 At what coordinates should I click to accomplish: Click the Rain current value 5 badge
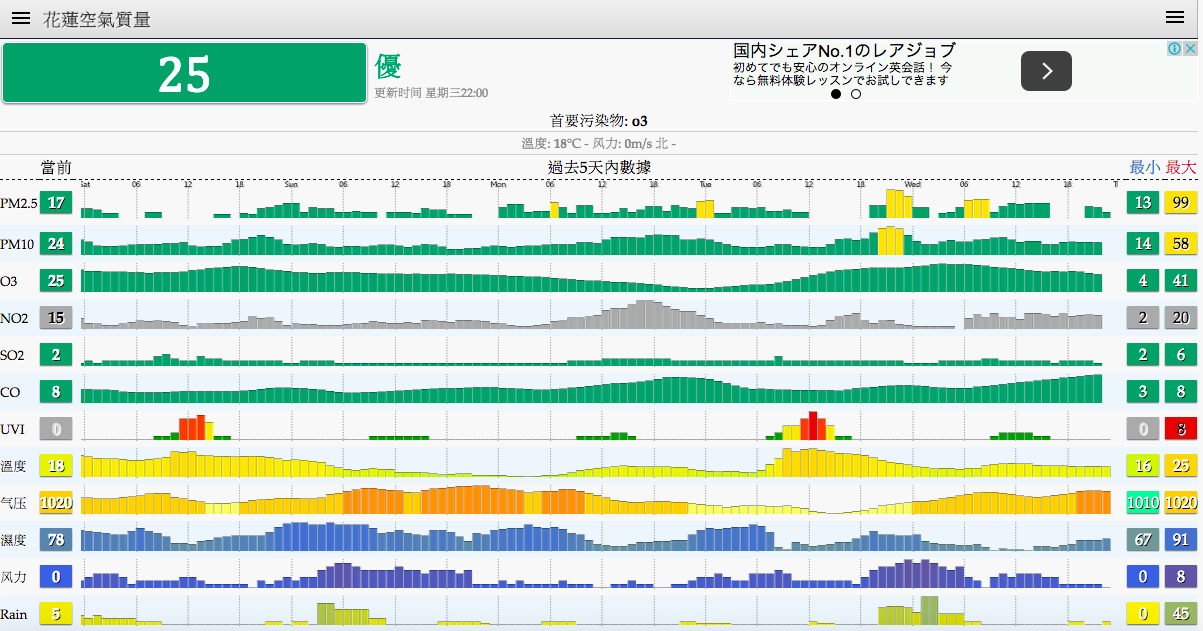coord(57,614)
